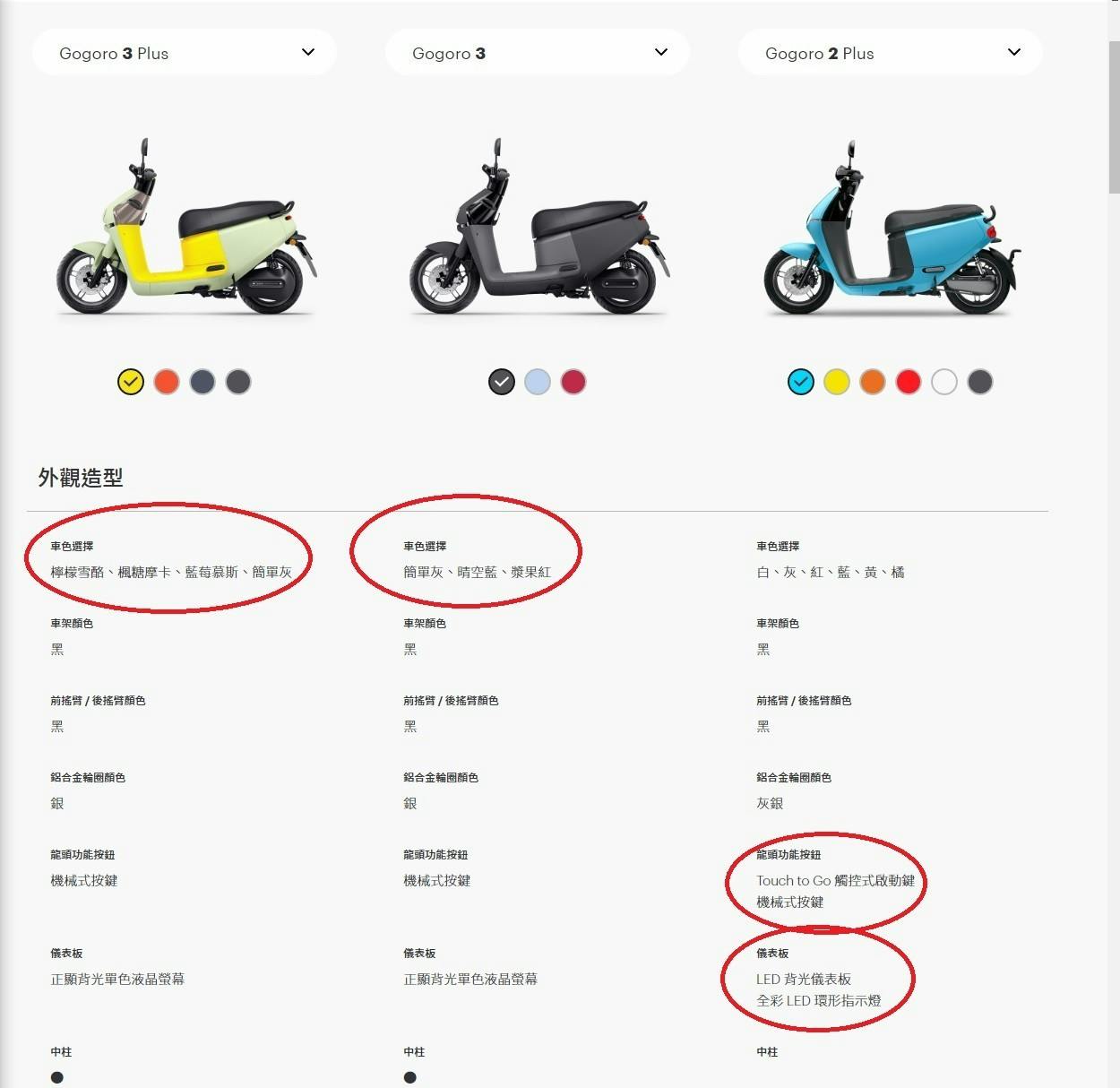Select the yellow swatch under Gogoro 3 Plus
The width and height of the screenshot is (1120, 1088).
(x=131, y=382)
